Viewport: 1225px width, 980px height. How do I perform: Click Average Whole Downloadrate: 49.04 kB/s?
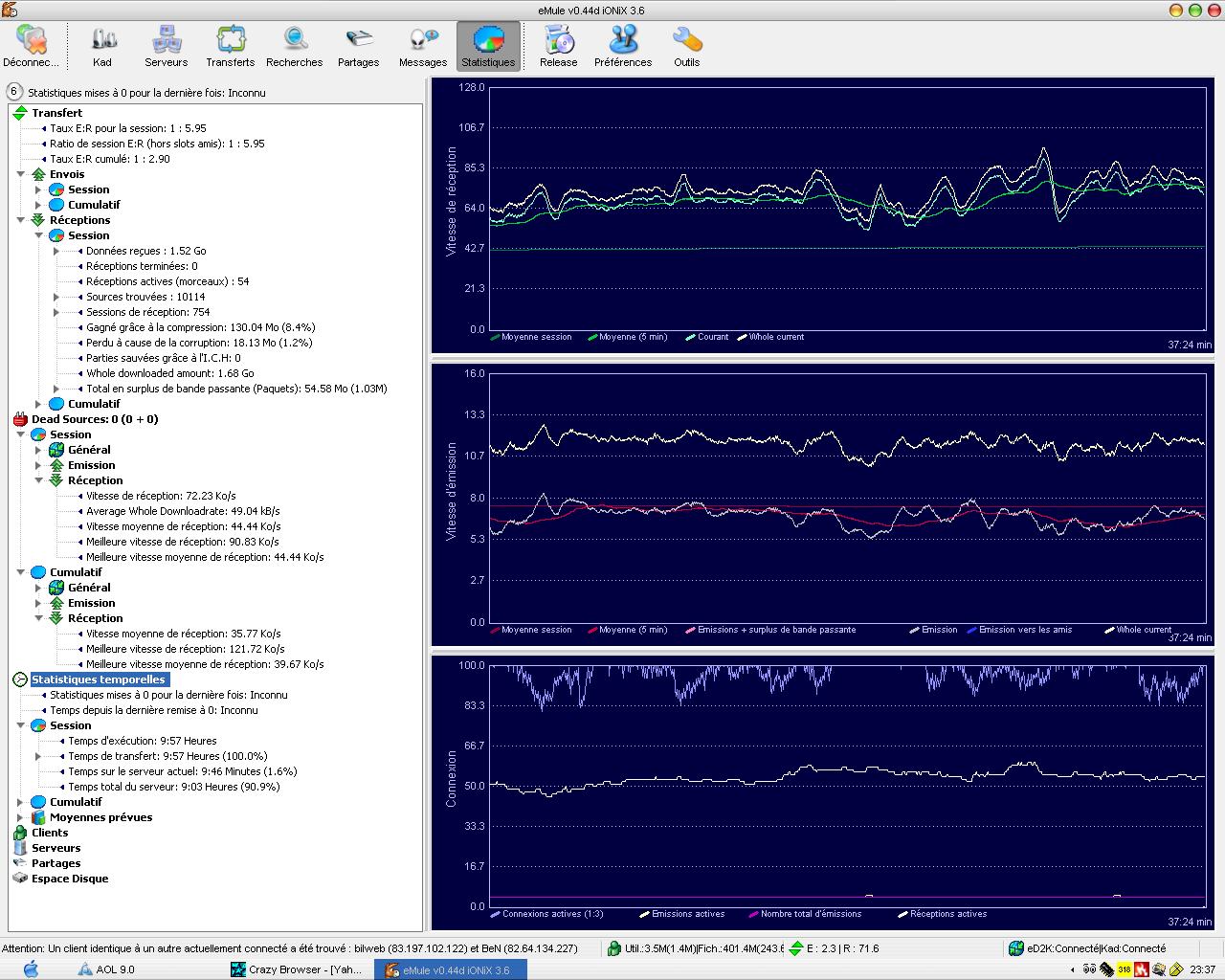pos(183,511)
